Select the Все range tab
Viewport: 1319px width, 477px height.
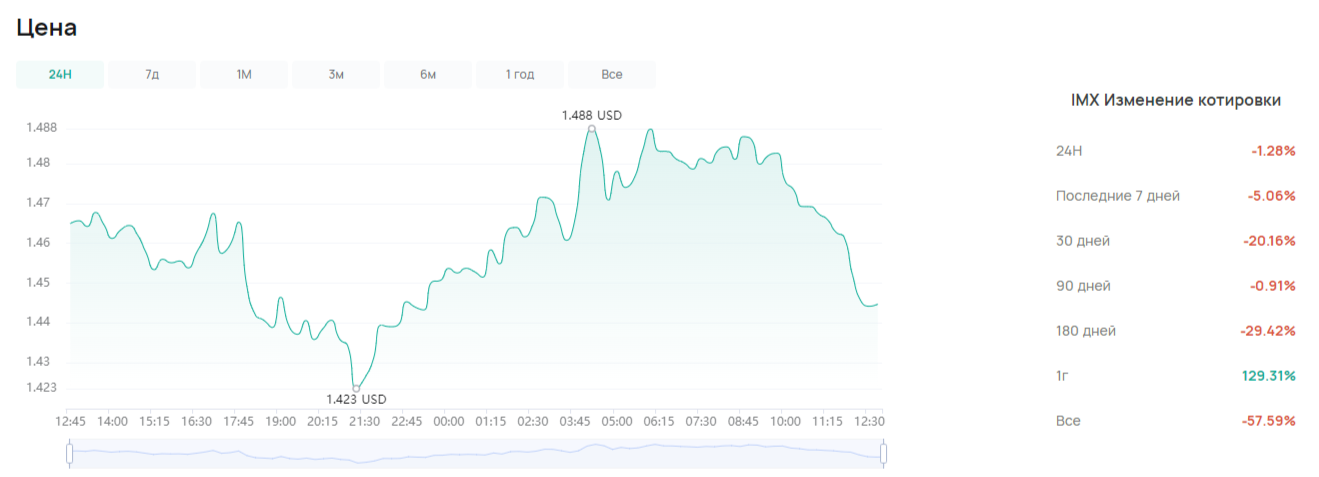(612, 75)
